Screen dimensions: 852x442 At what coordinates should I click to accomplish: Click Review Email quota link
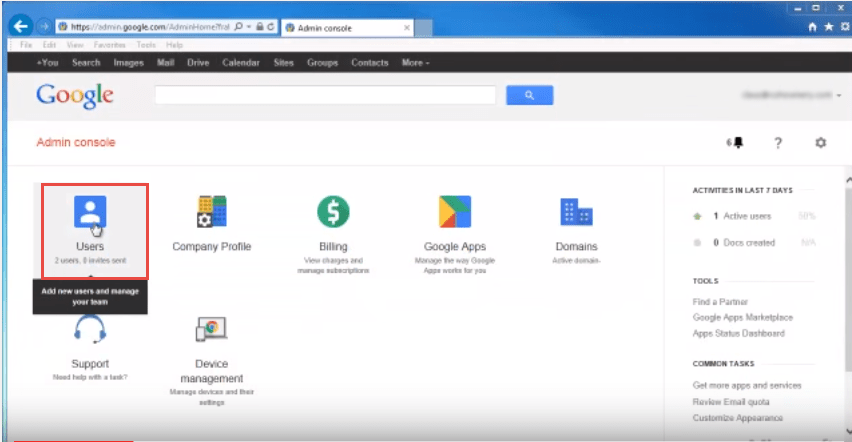731,402
